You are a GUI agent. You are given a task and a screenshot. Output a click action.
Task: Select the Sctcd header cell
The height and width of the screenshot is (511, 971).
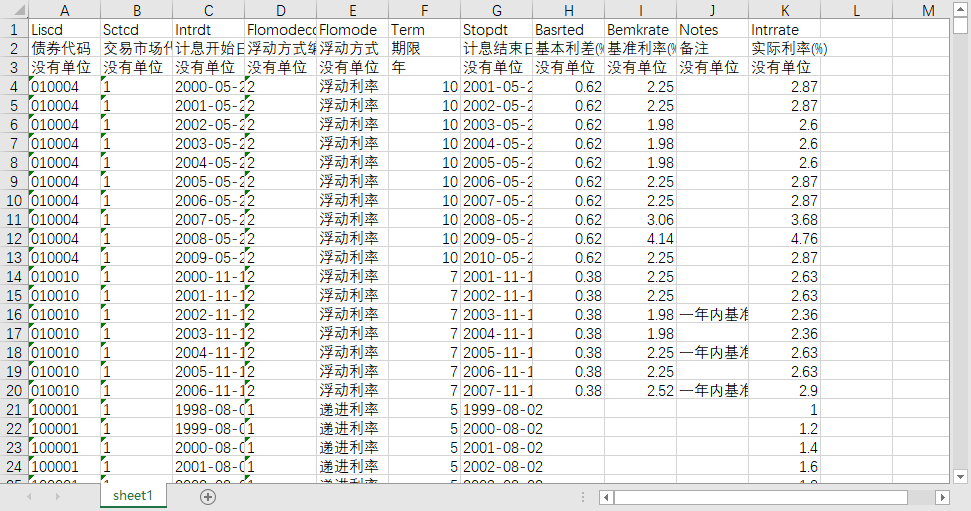pos(137,30)
